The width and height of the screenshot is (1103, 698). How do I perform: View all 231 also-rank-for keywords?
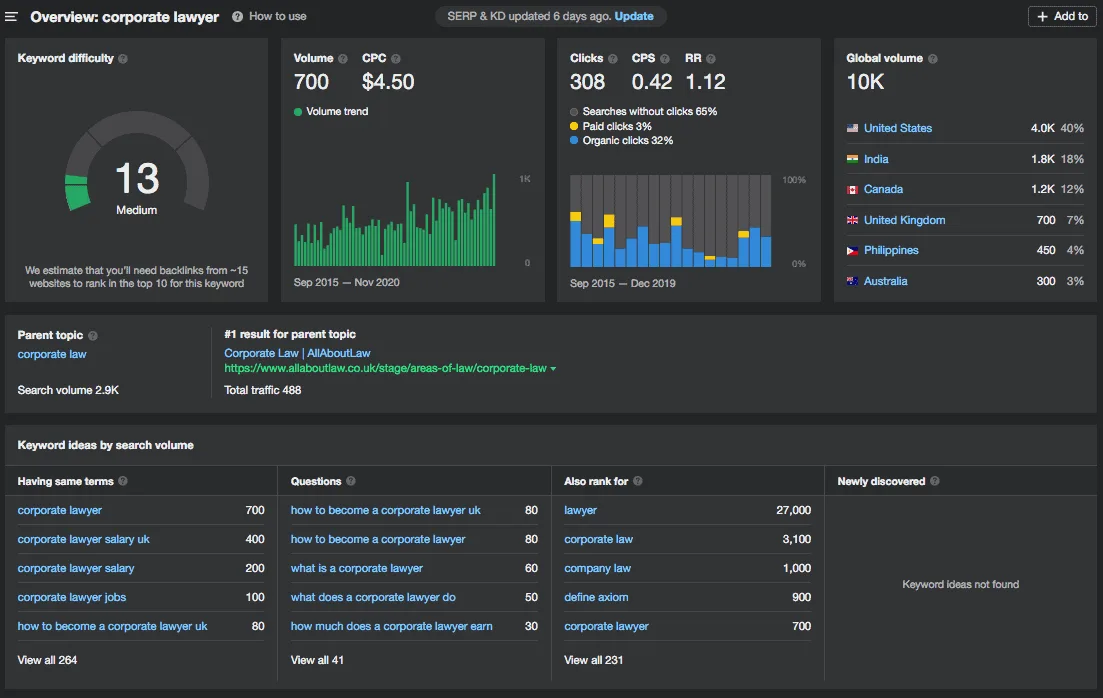coord(594,660)
